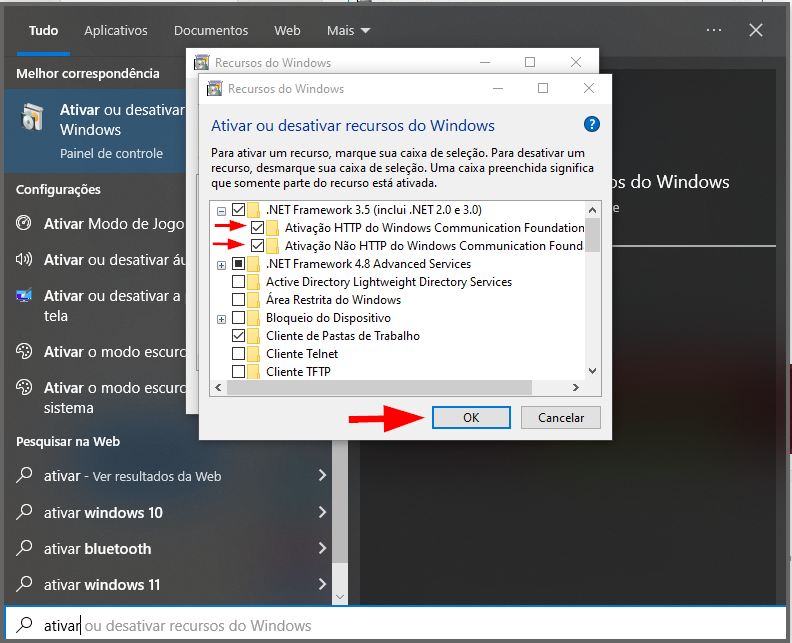Enable the Cliente Telnet checkbox

tap(238, 354)
